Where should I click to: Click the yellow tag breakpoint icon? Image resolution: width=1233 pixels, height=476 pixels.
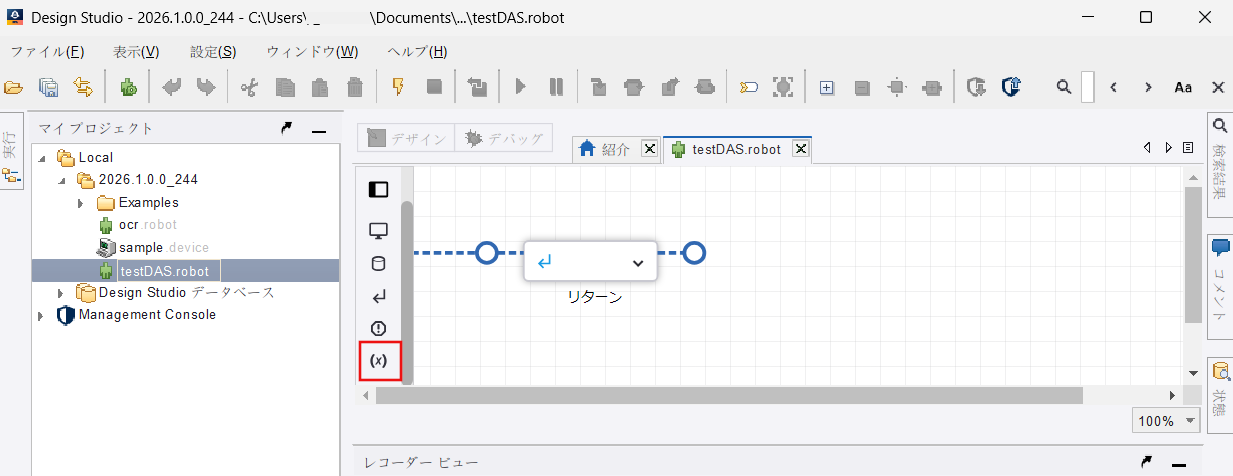tap(748, 87)
